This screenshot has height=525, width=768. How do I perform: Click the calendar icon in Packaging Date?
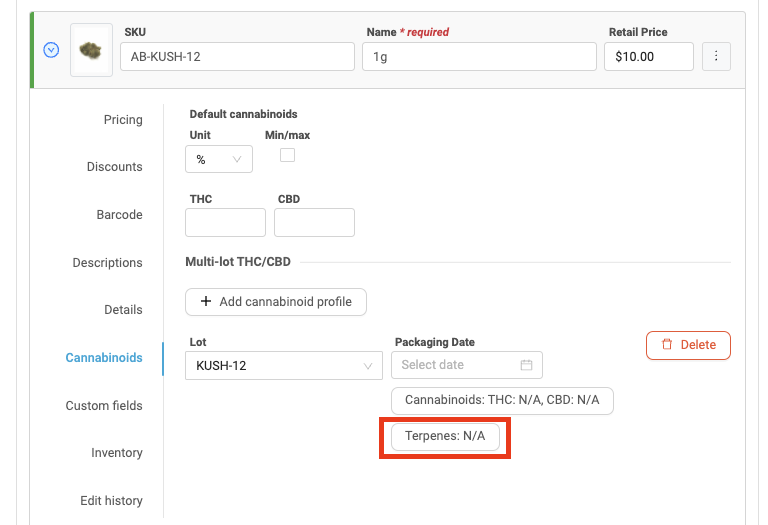pyautogui.click(x=526, y=365)
